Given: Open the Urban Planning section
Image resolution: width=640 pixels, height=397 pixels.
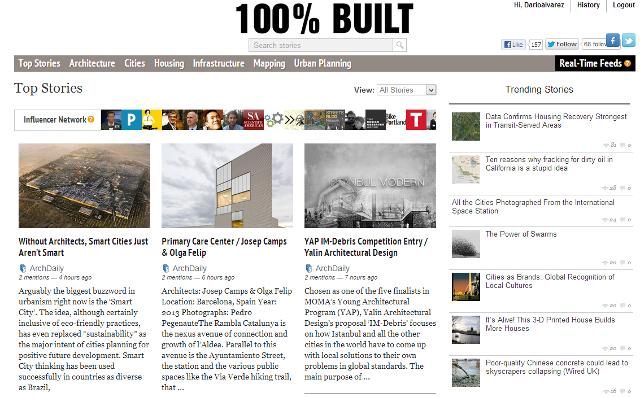Looking at the screenshot, I should pyautogui.click(x=322, y=63).
